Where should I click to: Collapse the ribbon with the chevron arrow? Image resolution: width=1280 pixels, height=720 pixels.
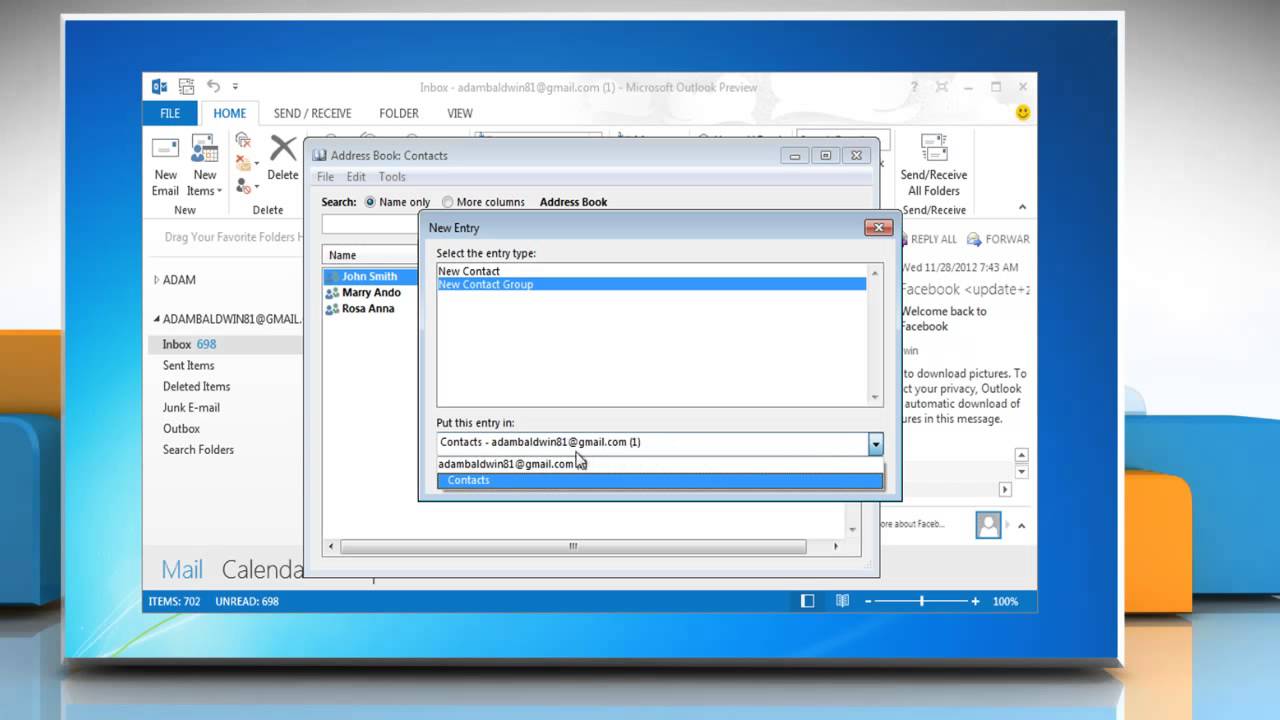(x=1022, y=207)
